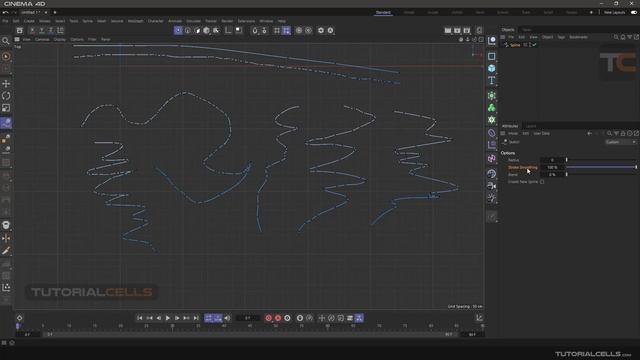Click the magnet tool in left toolbar
This screenshot has height=360, width=640.
[6, 225]
